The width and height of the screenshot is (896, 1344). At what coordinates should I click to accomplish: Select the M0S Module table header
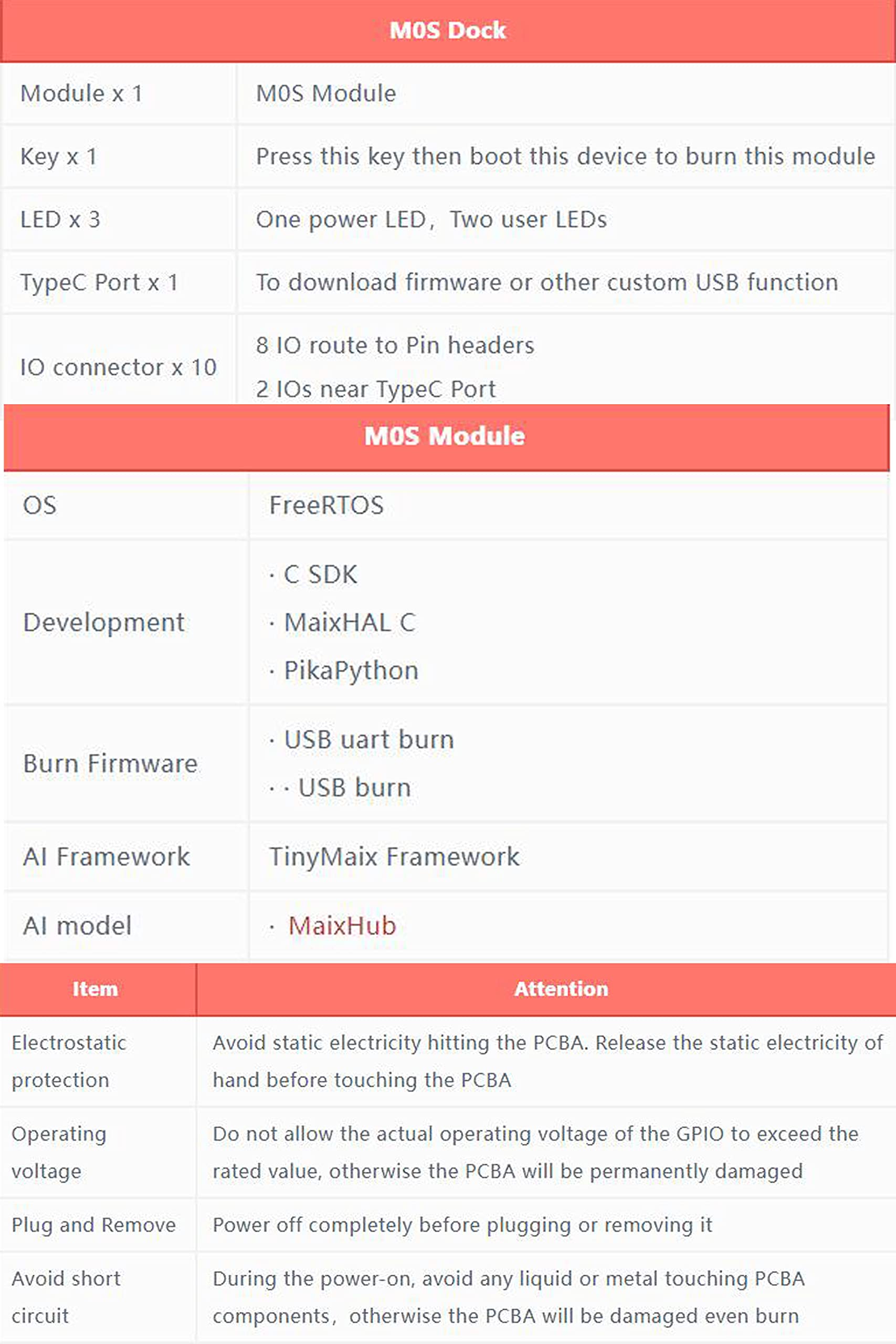[x=446, y=437]
